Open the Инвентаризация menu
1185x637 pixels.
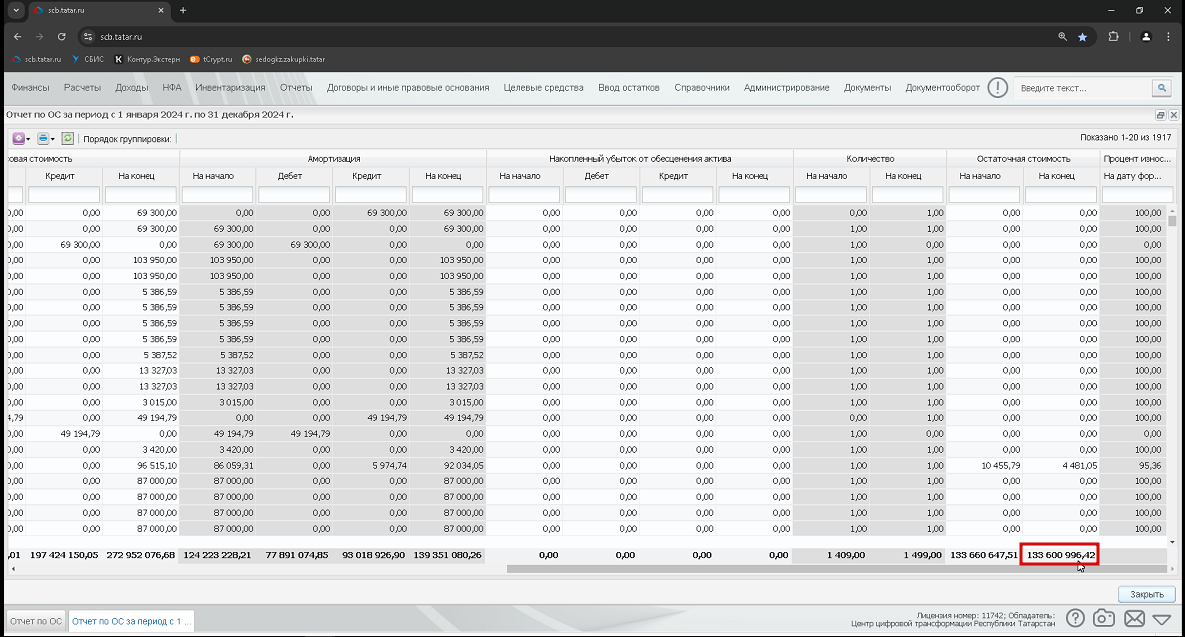(230, 88)
